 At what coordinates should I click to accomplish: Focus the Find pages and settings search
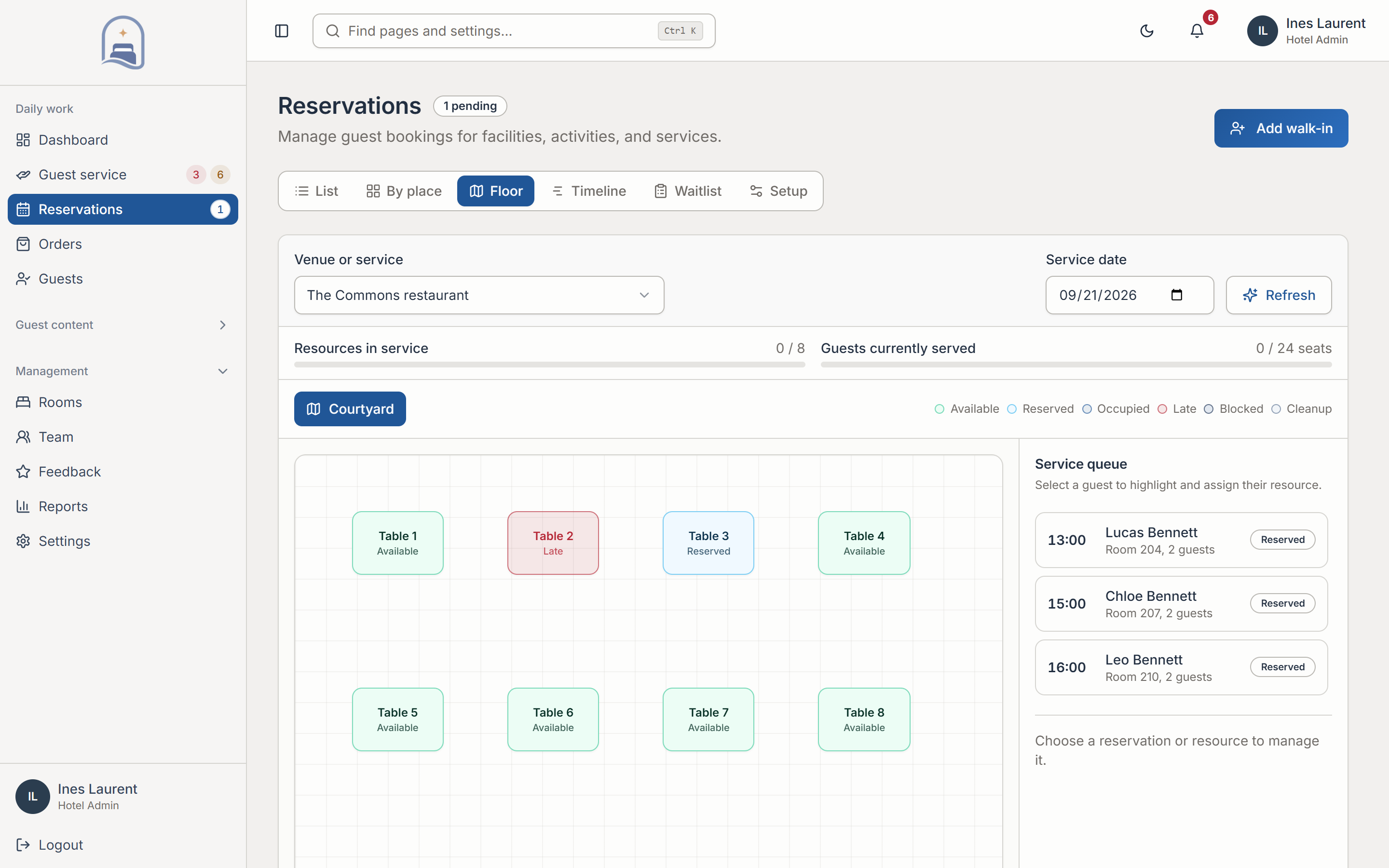pos(514,31)
